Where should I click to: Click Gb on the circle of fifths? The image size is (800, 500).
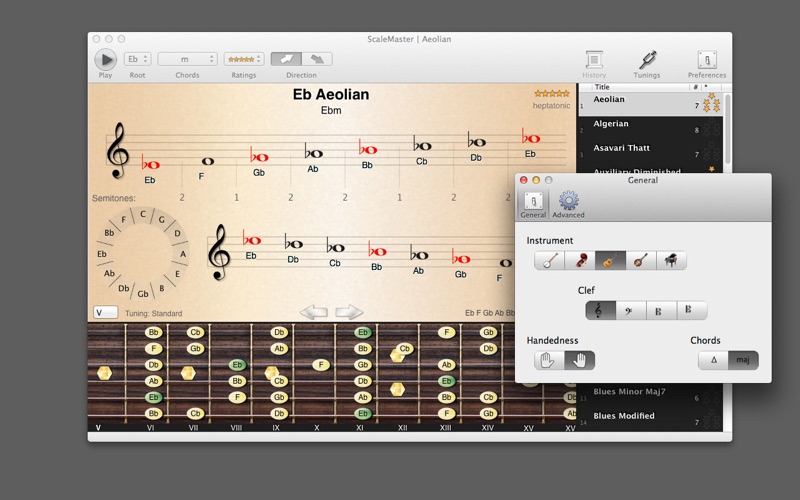pos(143,294)
